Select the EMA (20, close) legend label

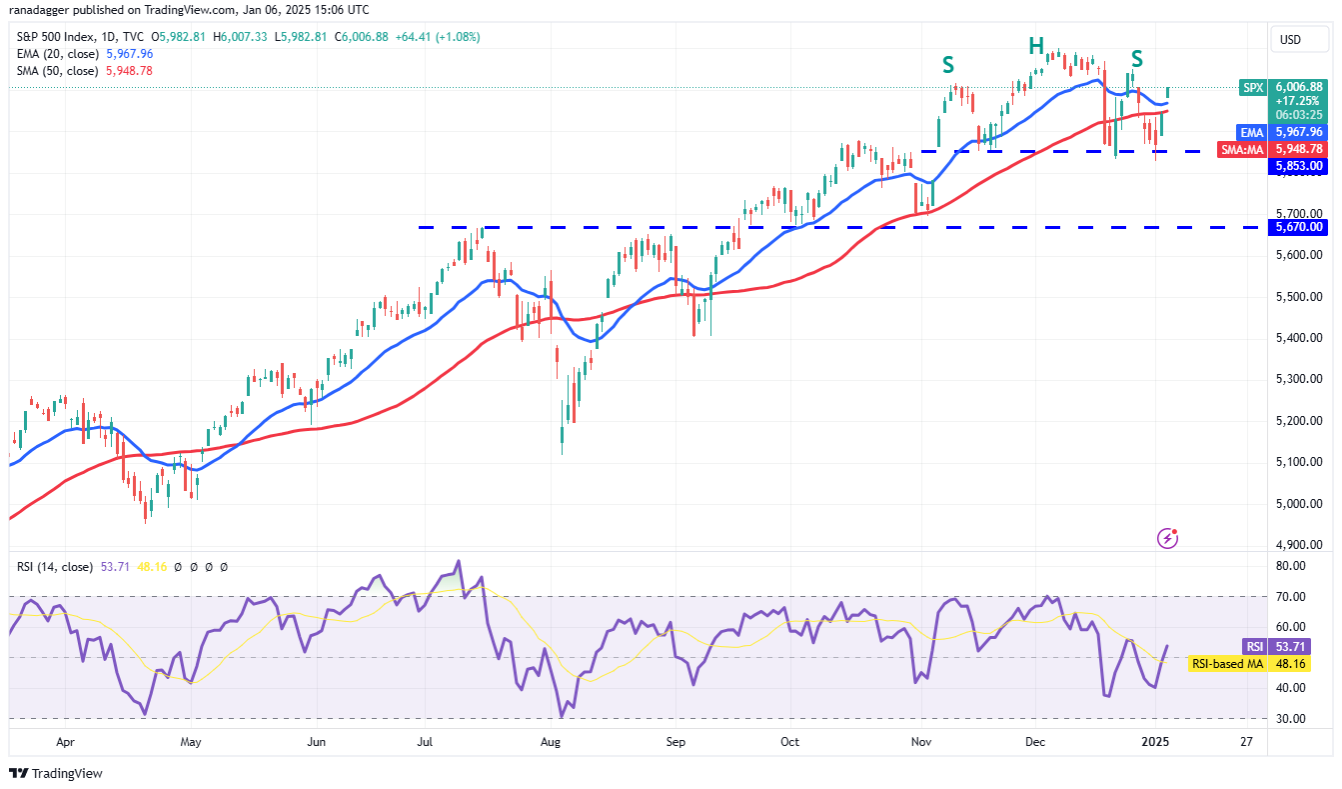click(58, 54)
